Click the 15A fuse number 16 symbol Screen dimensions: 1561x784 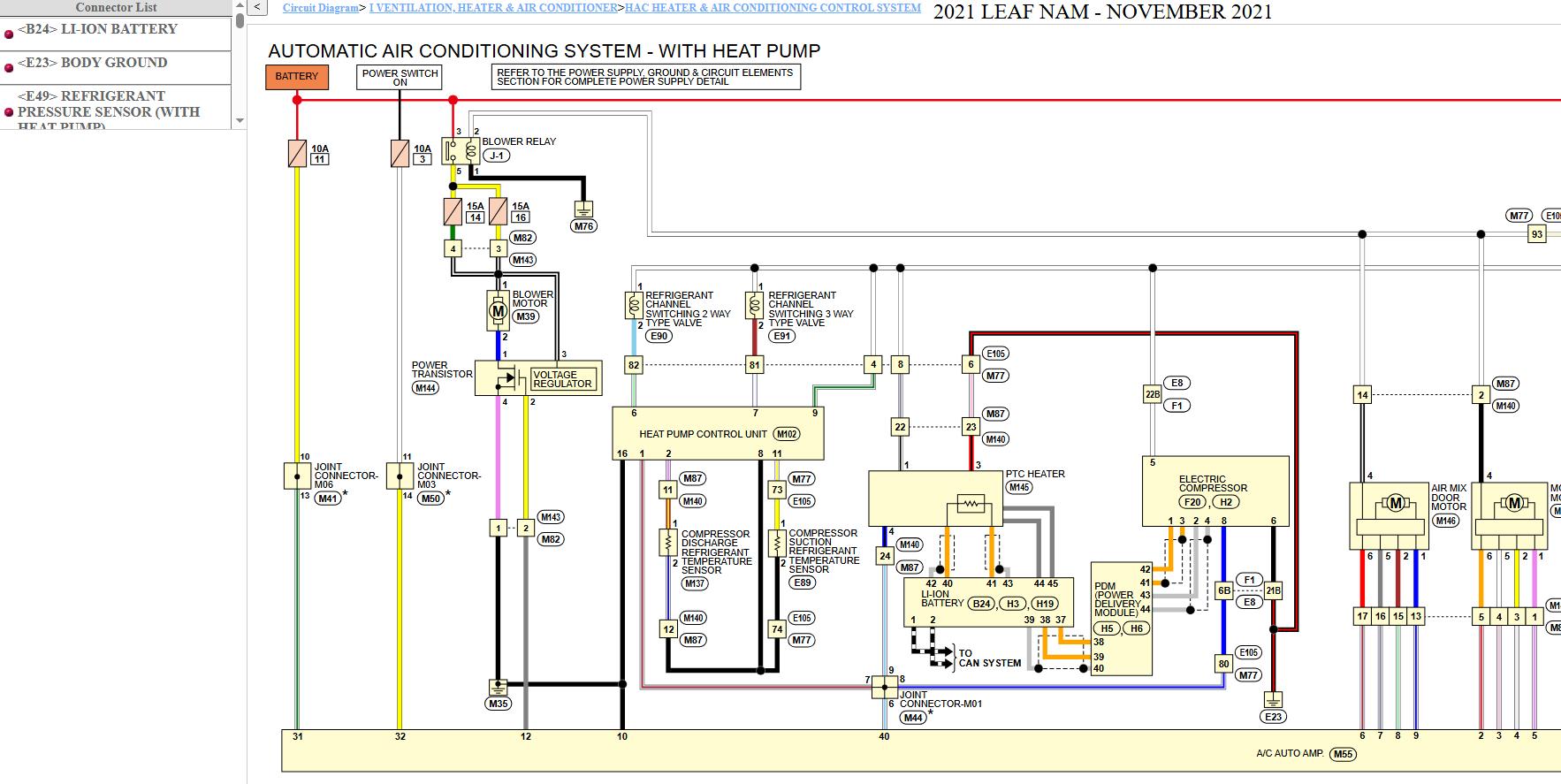[x=498, y=211]
